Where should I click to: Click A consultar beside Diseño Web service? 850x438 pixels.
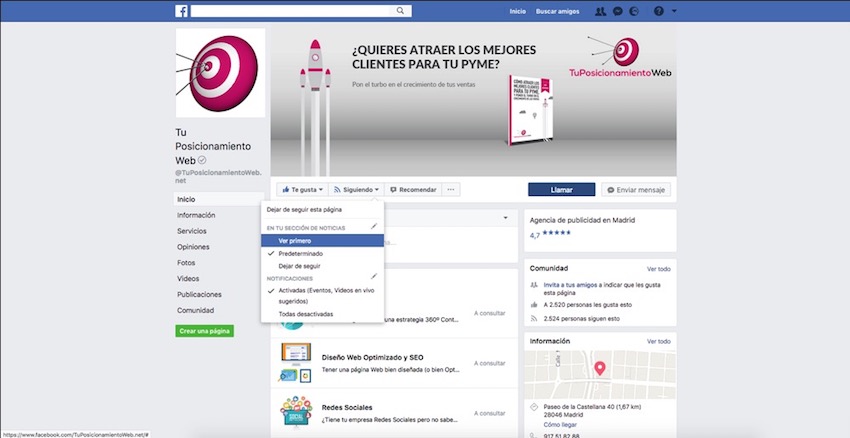click(490, 363)
